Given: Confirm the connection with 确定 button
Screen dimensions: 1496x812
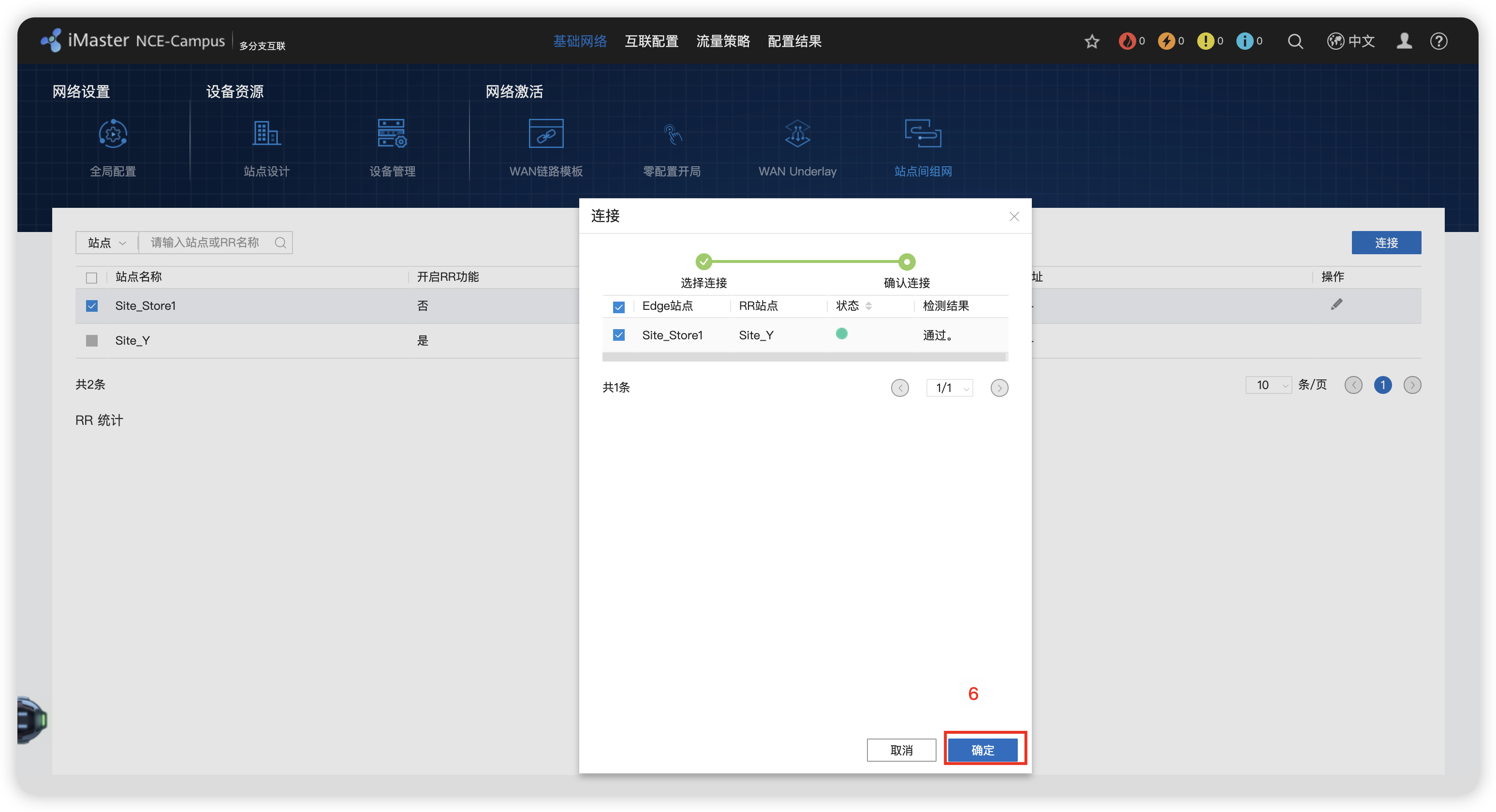Looking at the screenshot, I should 982,750.
